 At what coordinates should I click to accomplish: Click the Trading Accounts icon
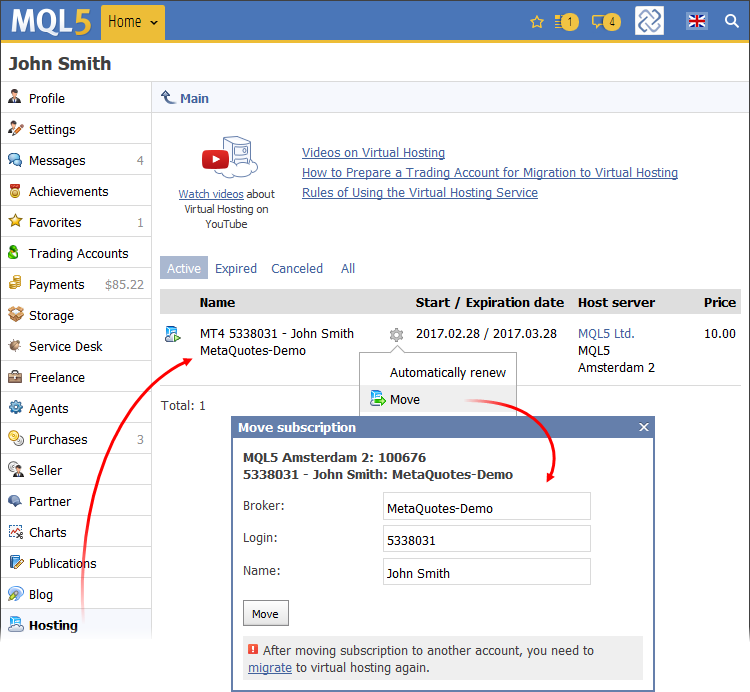pyautogui.click(x=13, y=252)
